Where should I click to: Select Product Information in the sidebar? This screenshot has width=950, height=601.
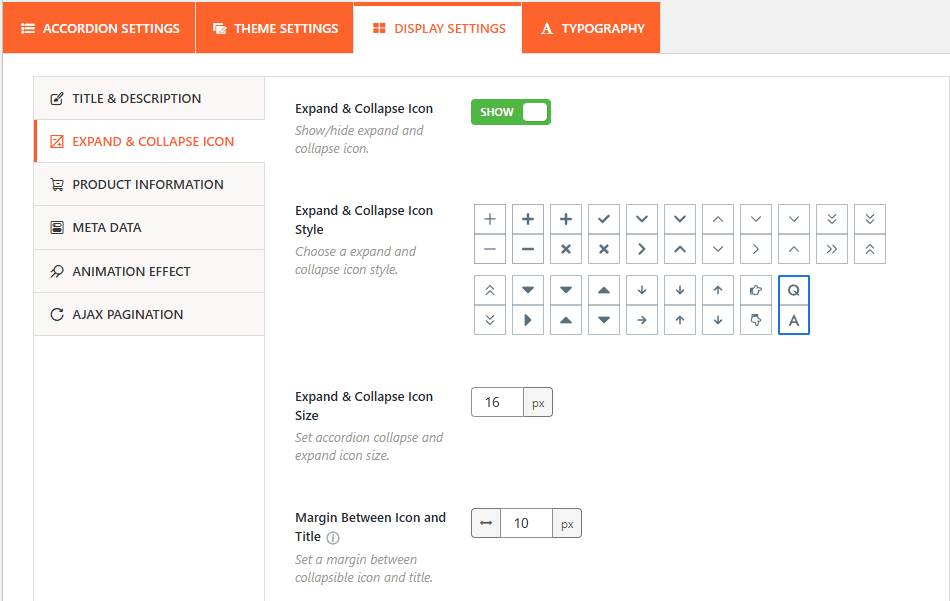click(149, 184)
